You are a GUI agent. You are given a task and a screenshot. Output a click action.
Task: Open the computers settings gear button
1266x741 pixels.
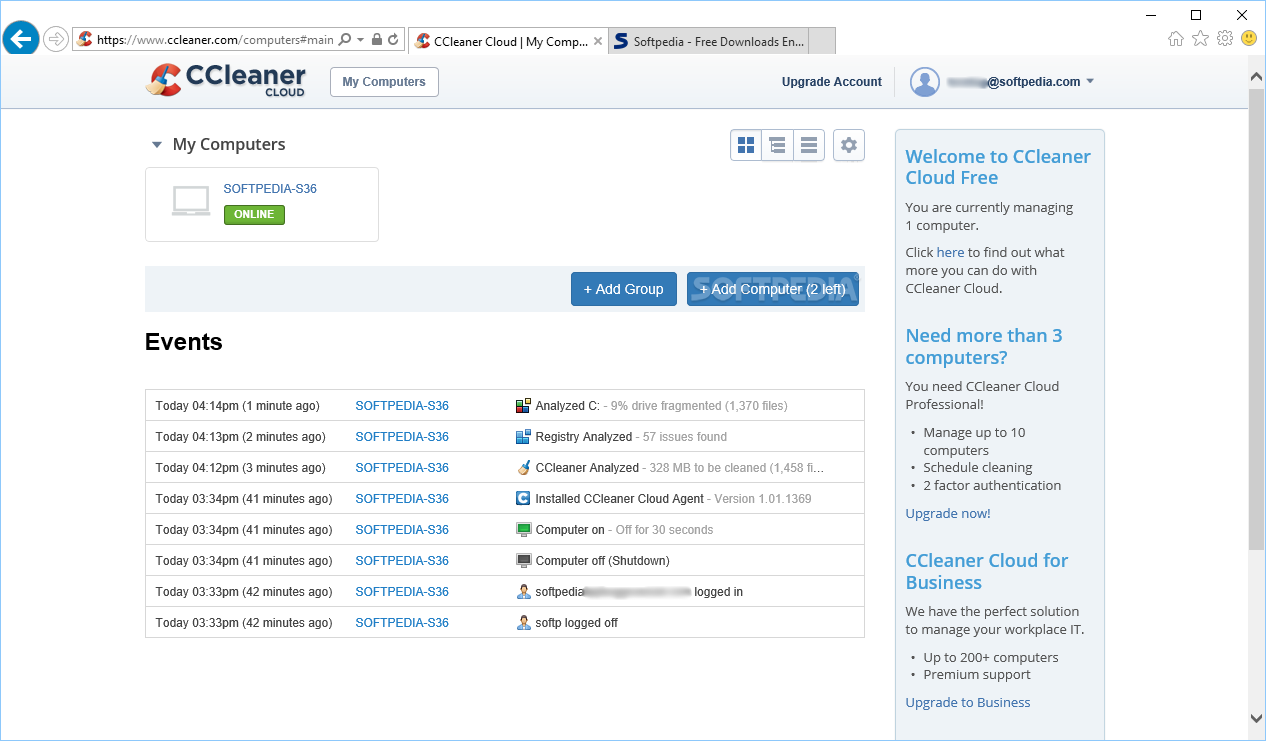click(849, 145)
